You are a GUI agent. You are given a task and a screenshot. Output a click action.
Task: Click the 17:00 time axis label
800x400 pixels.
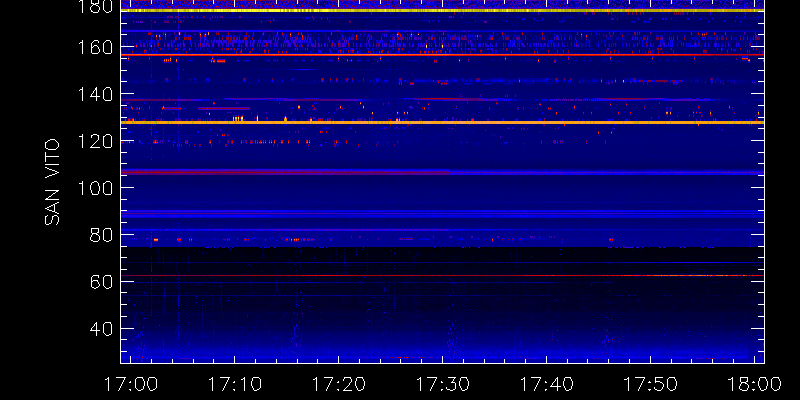pyautogui.click(x=130, y=384)
